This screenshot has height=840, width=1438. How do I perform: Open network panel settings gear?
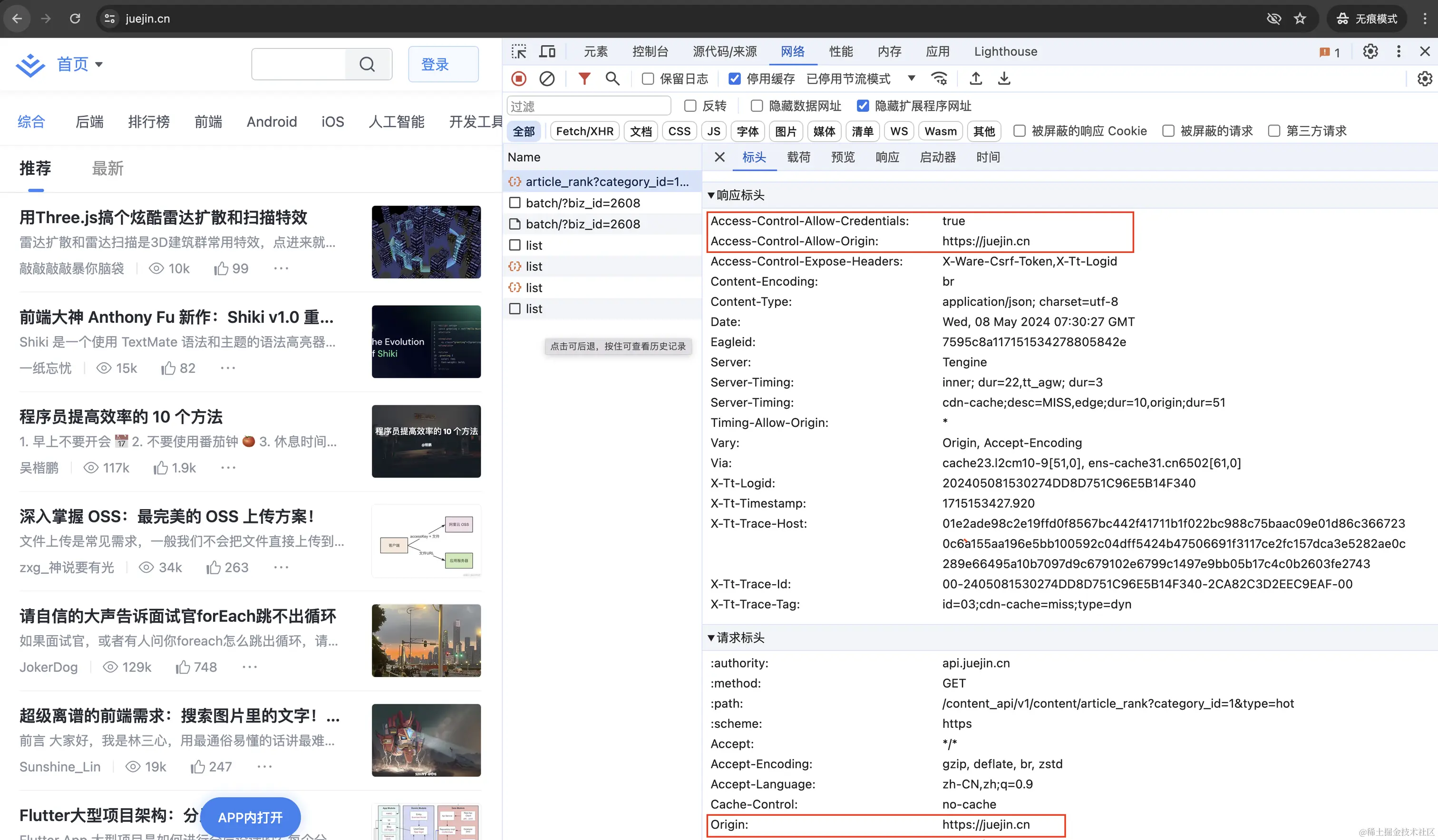(x=1424, y=78)
